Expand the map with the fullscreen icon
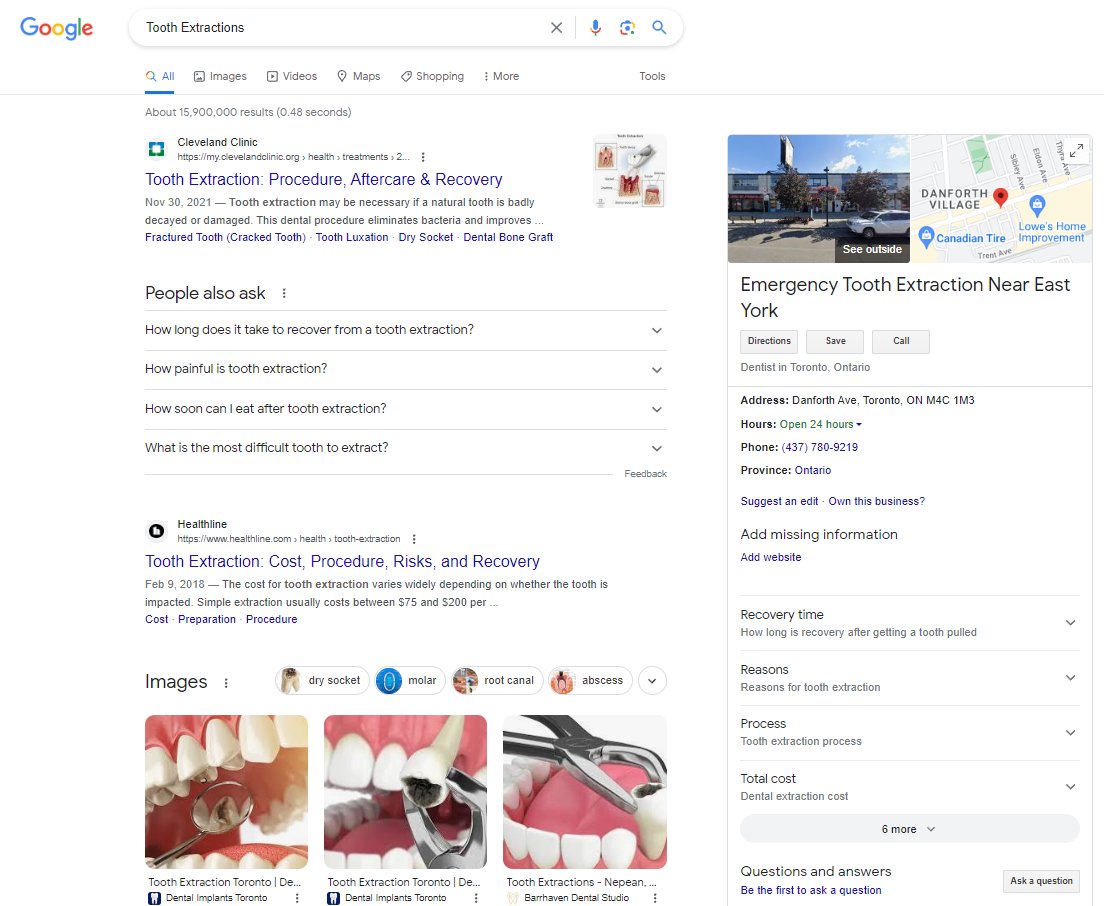 click(x=1077, y=150)
